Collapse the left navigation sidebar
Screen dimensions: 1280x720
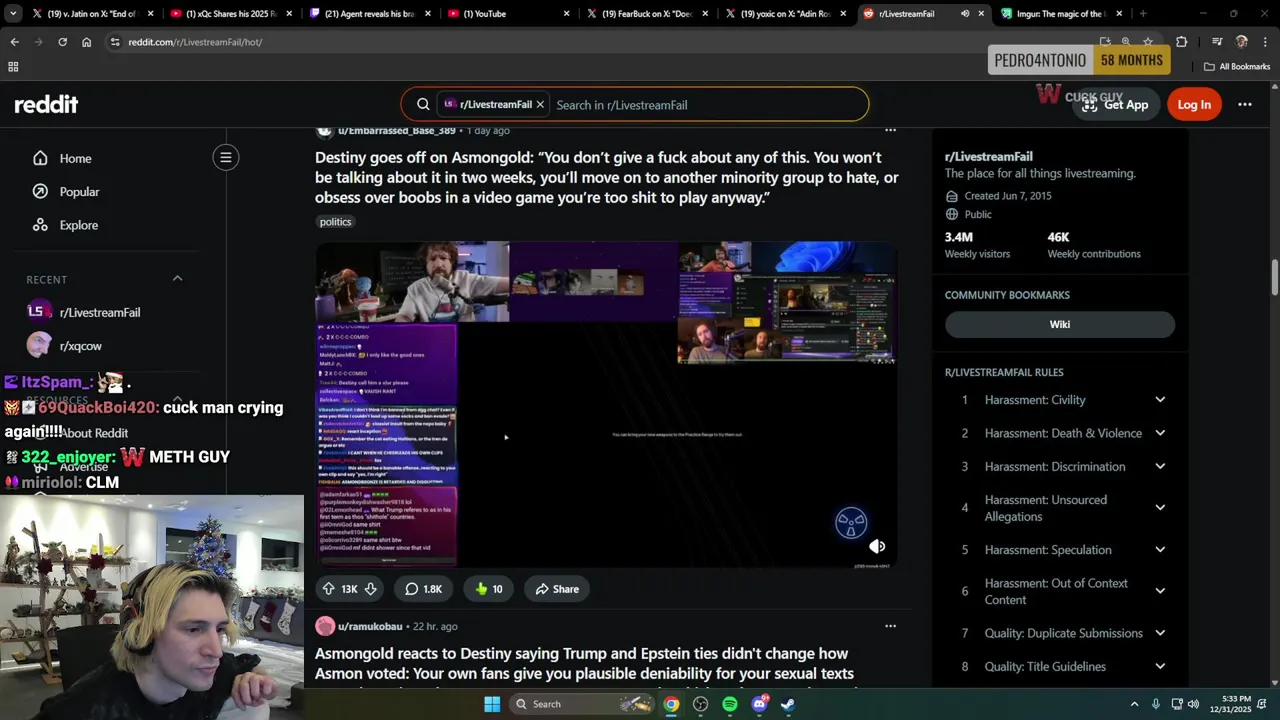(x=226, y=157)
